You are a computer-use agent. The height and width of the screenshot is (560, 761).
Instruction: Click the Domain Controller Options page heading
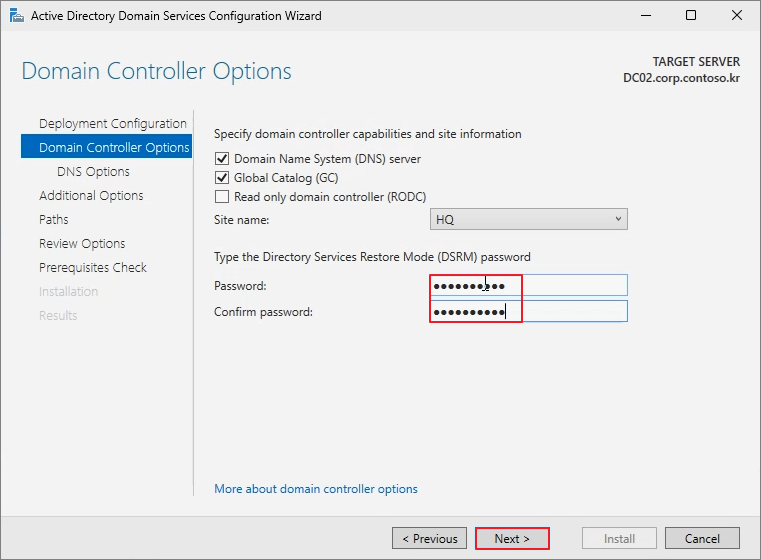click(156, 71)
